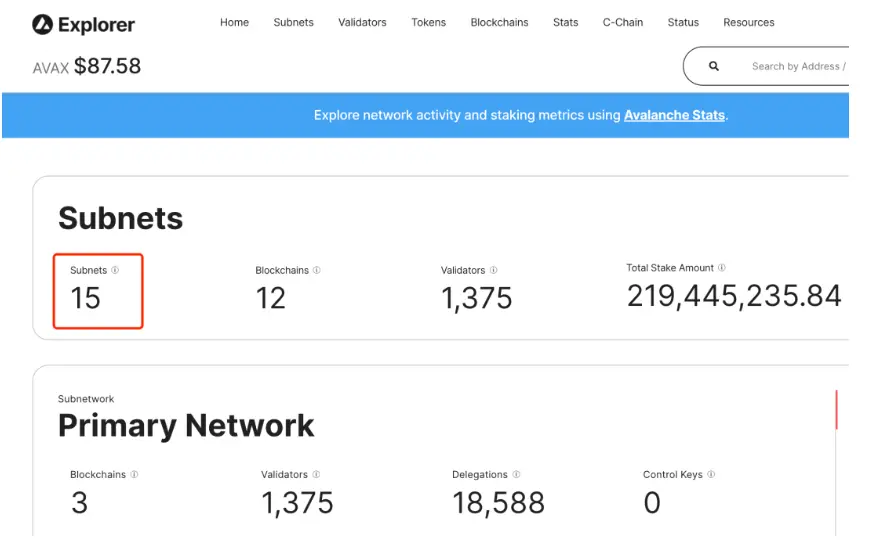Click the red vertical scrollbar indicator

pyautogui.click(x=836, y=410)
